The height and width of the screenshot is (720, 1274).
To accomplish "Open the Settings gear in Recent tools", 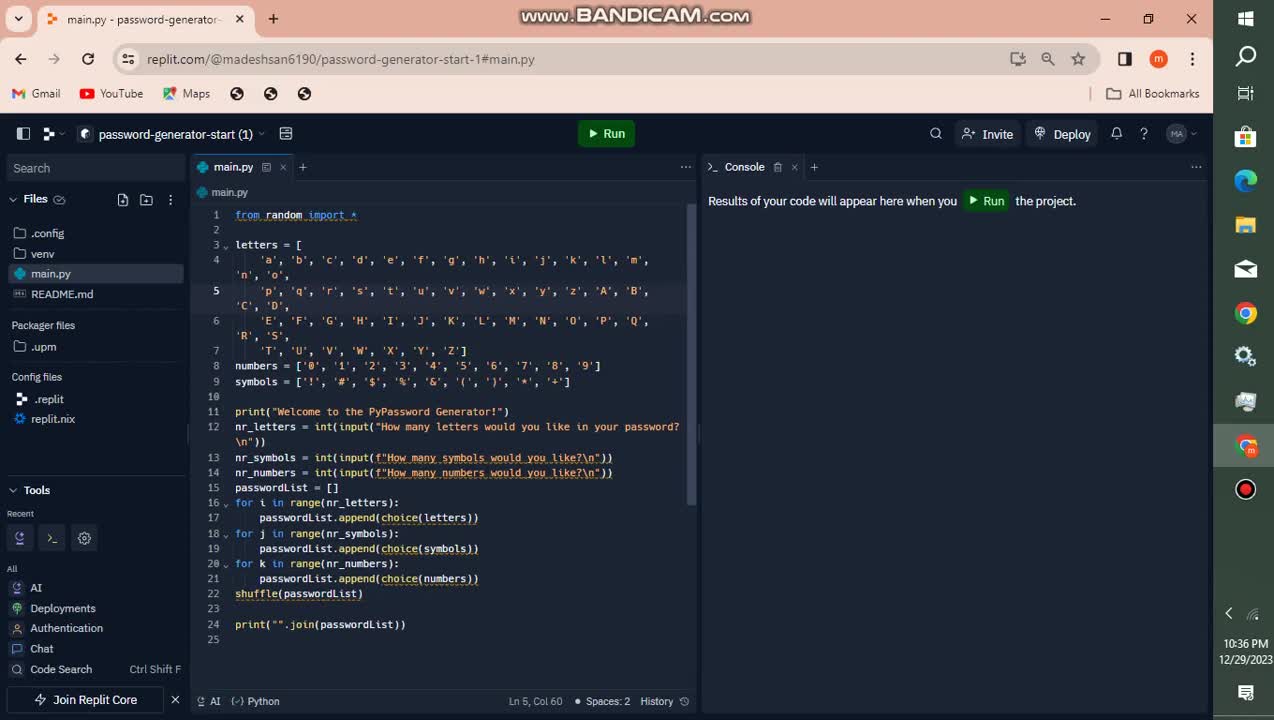I will coord(85,538).
